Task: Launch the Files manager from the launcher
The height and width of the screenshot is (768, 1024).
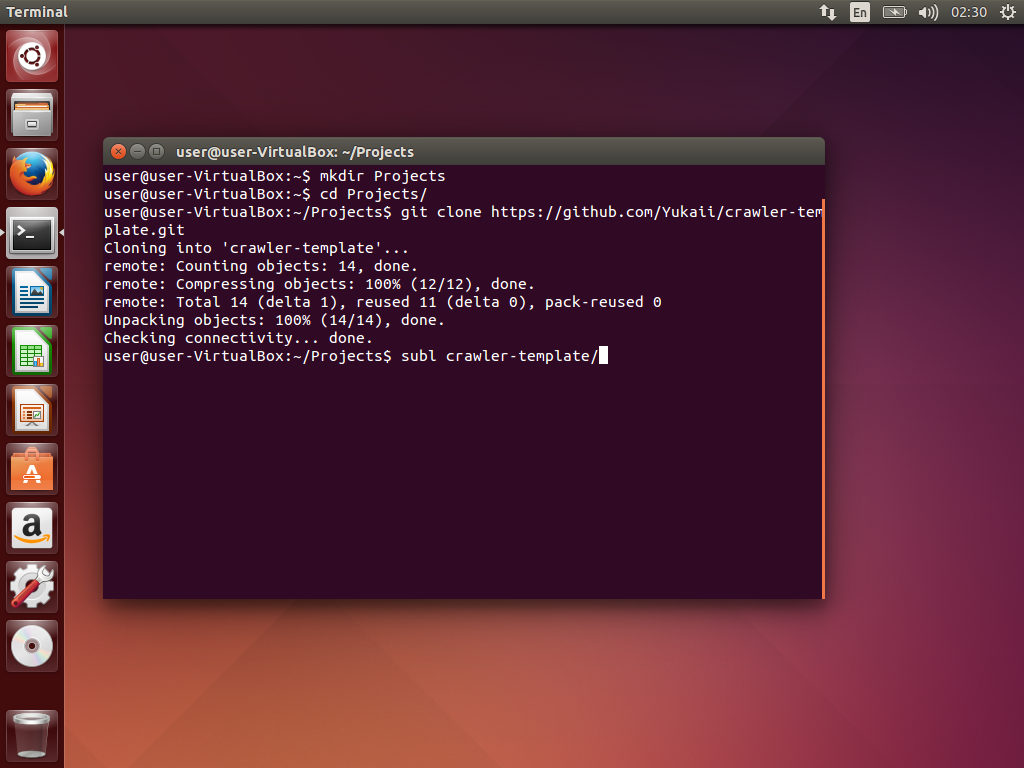Action: (x=32, y=115)
